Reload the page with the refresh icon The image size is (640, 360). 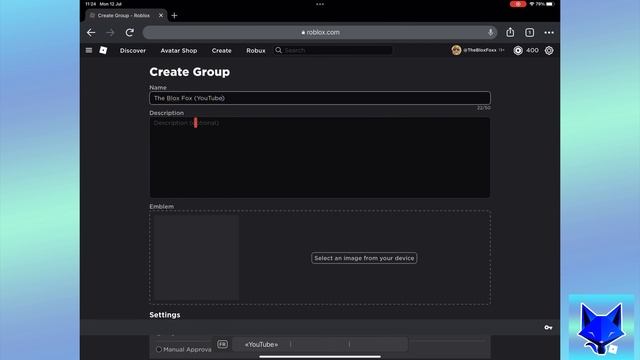coord(130,32)
